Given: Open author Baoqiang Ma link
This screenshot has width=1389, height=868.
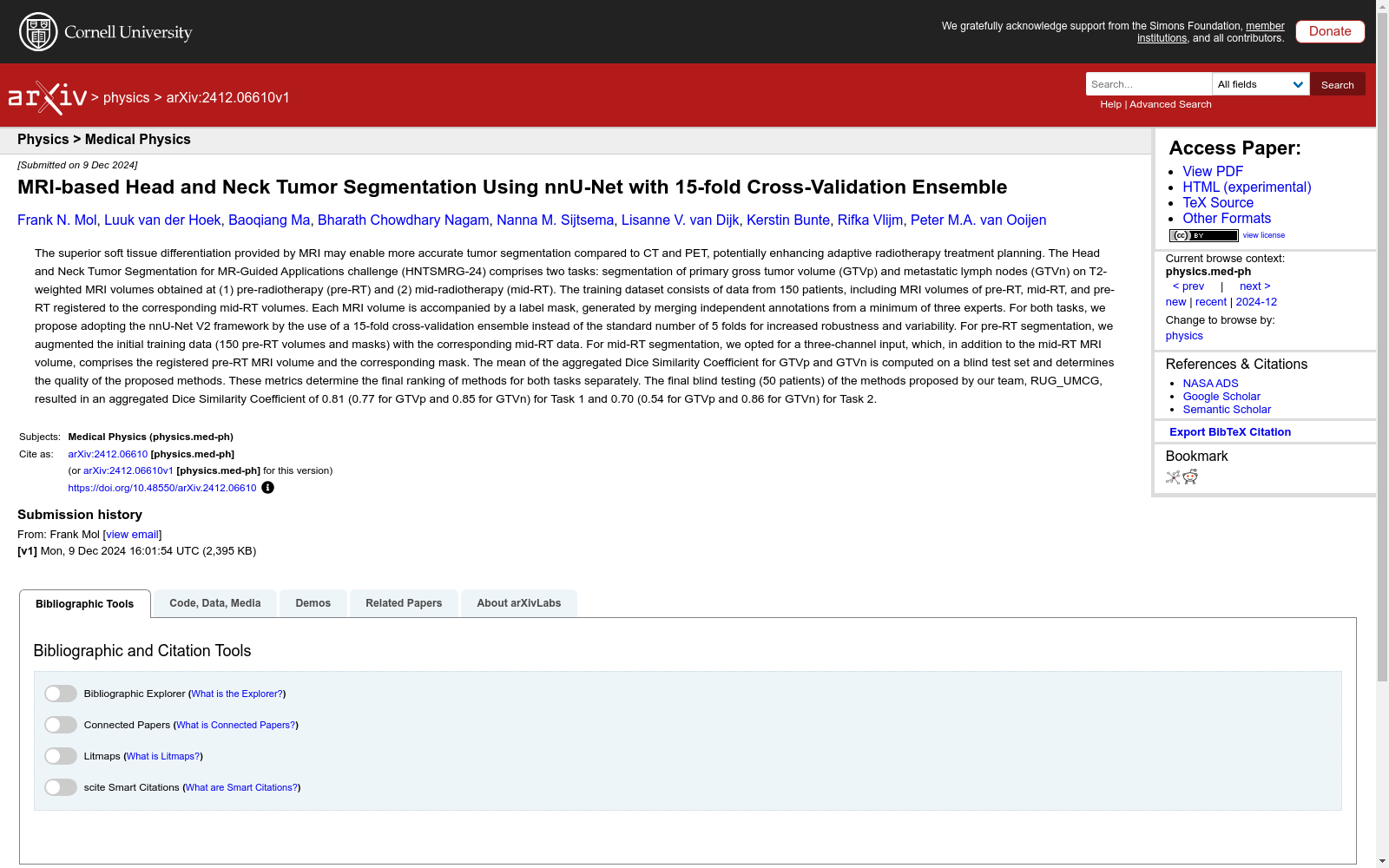Looking at the screenshot, I should pyautogui.click(x=269, y=220).
